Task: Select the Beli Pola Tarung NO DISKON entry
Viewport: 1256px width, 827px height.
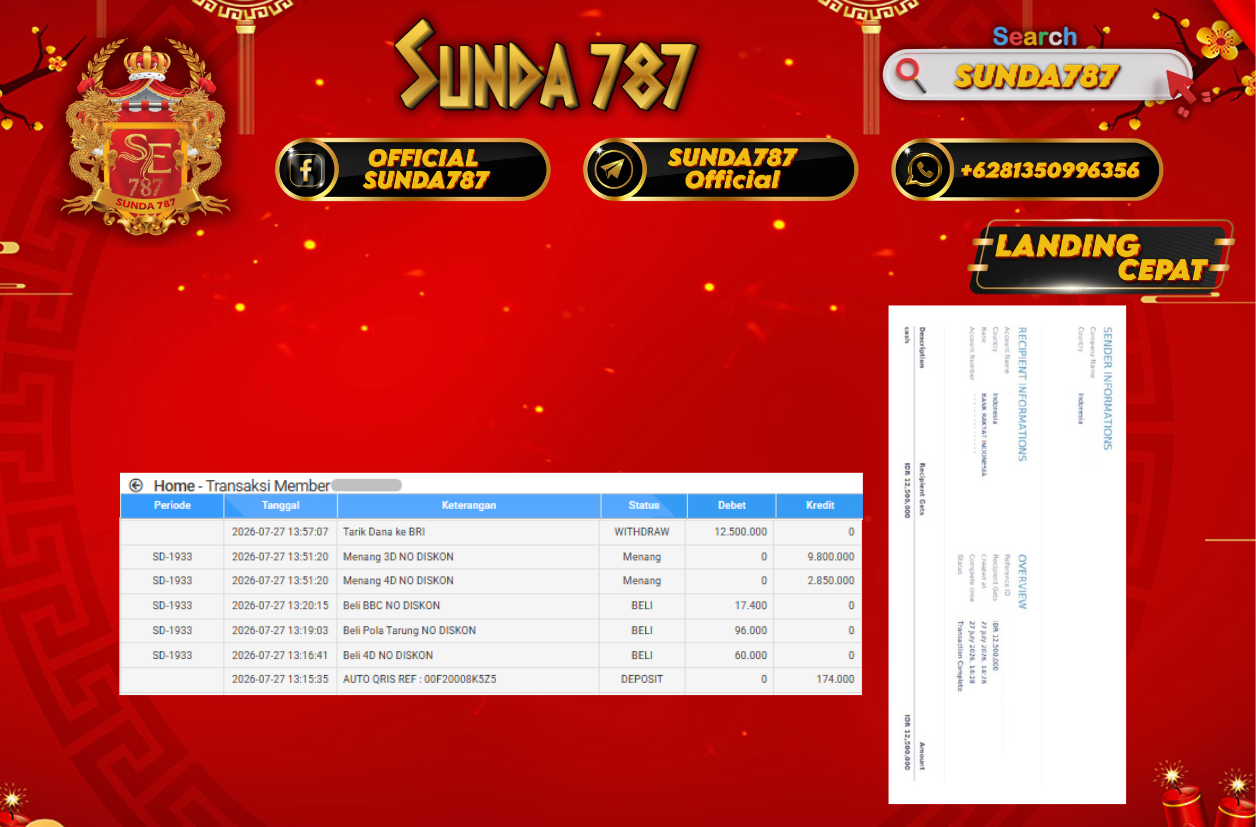Action: point(409,630)
